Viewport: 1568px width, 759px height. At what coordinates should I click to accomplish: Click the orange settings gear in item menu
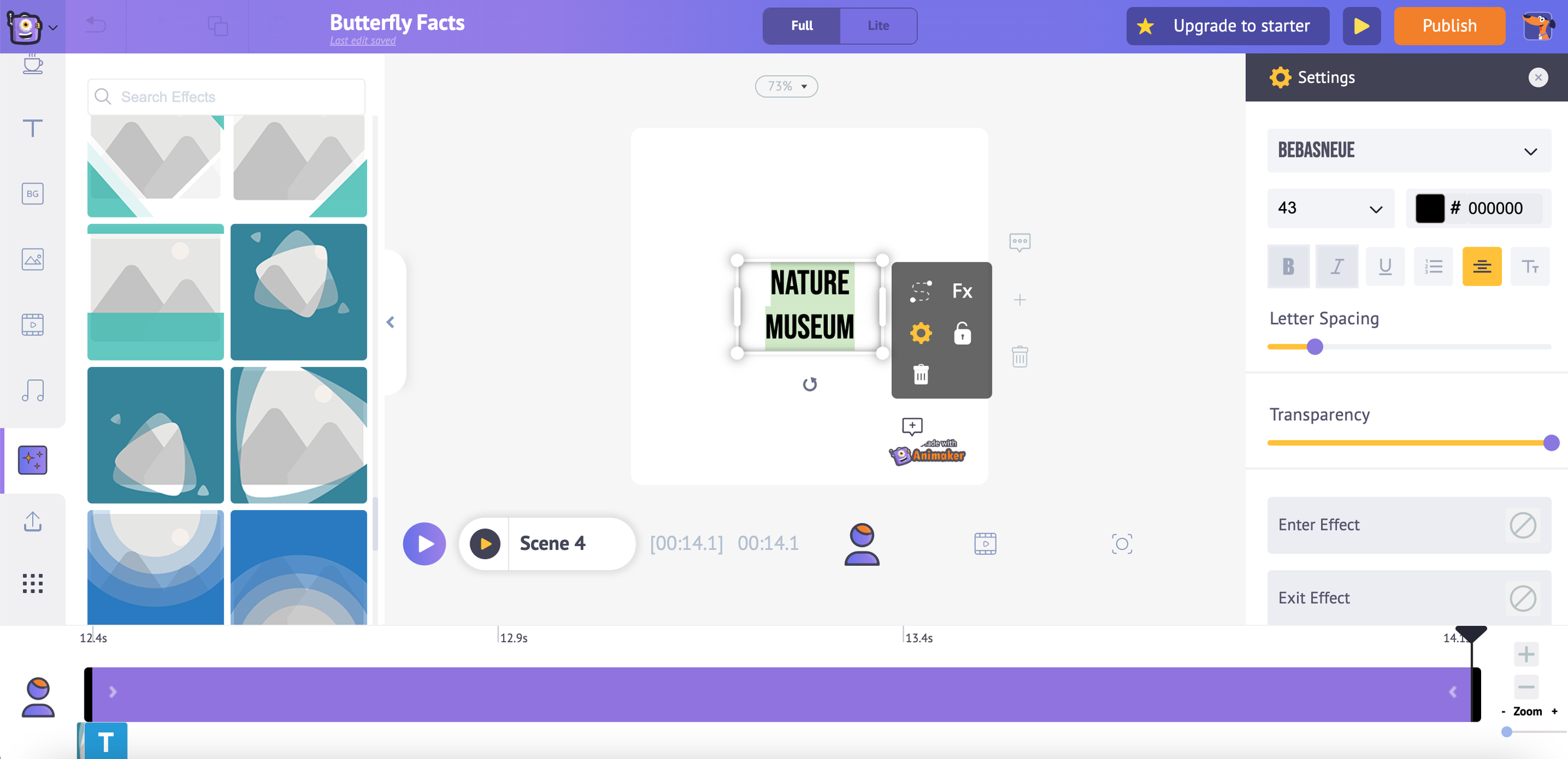click(x=921, y=333)
